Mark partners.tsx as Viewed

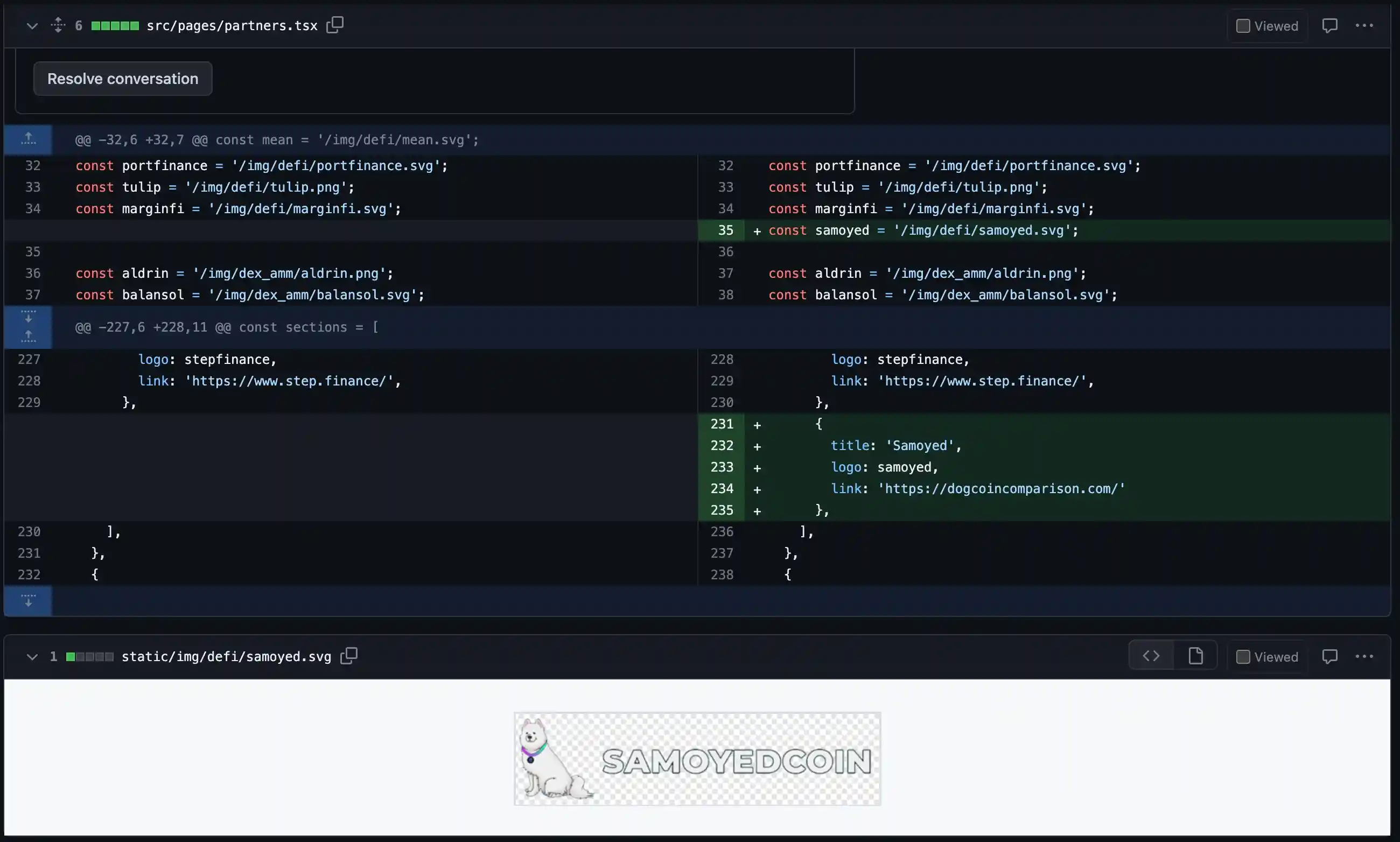point(1243,25)
